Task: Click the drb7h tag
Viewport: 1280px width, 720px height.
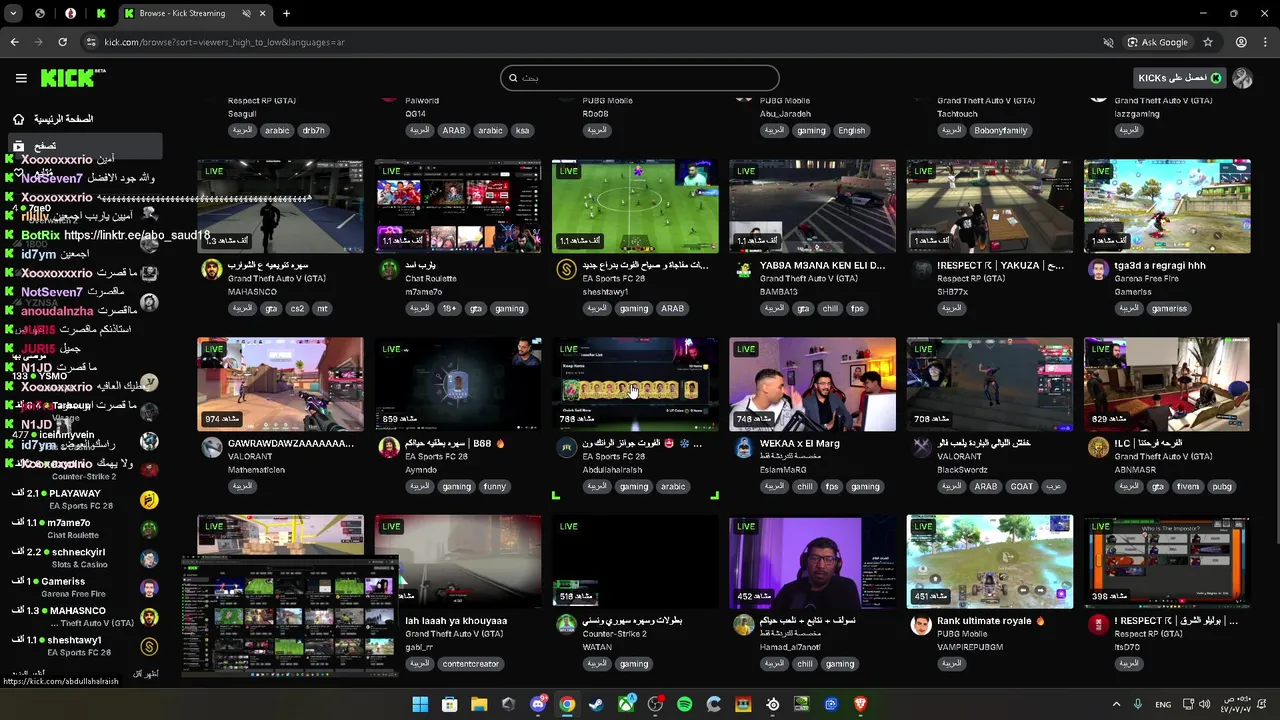Action: (x=313, y=130)
